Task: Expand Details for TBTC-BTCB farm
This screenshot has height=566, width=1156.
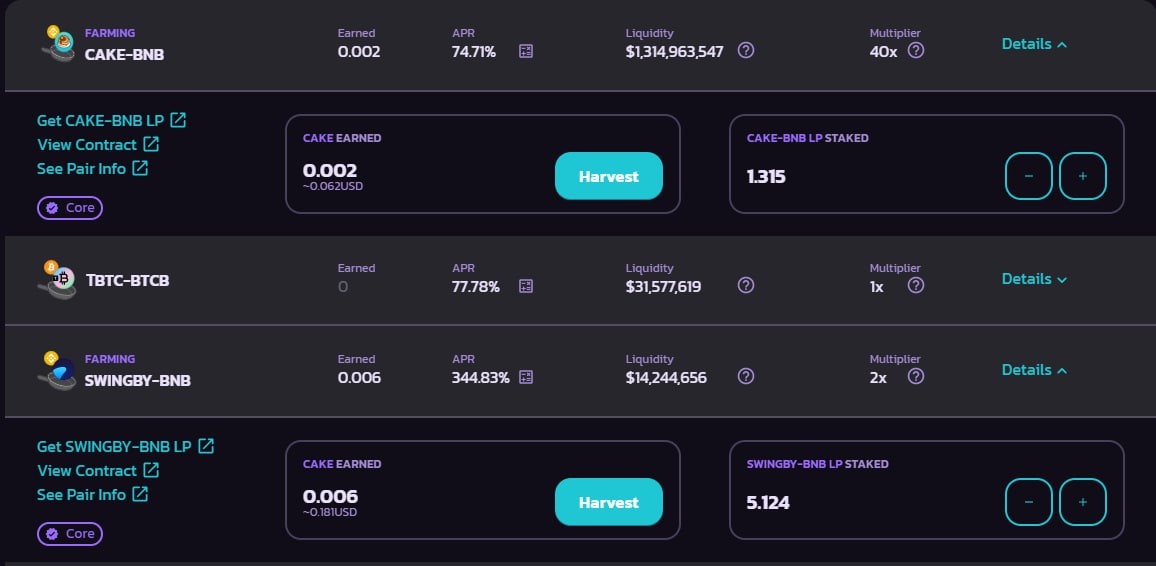Action: coord(1034,279)
